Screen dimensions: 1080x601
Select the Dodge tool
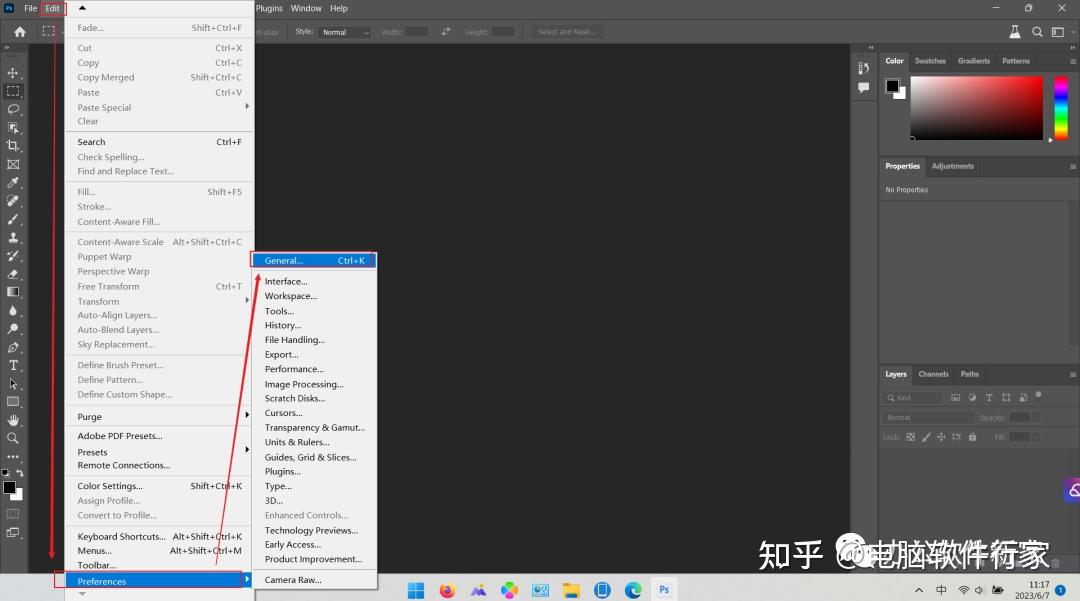13,329
